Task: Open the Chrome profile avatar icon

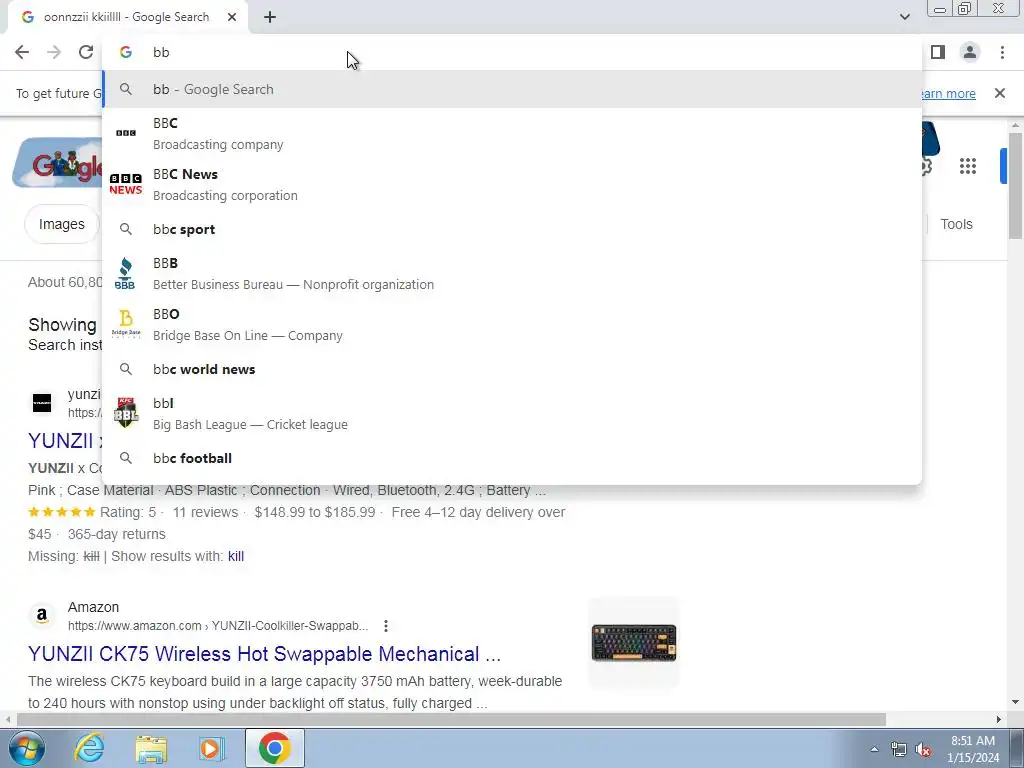Action: click(x=970, y=52)
